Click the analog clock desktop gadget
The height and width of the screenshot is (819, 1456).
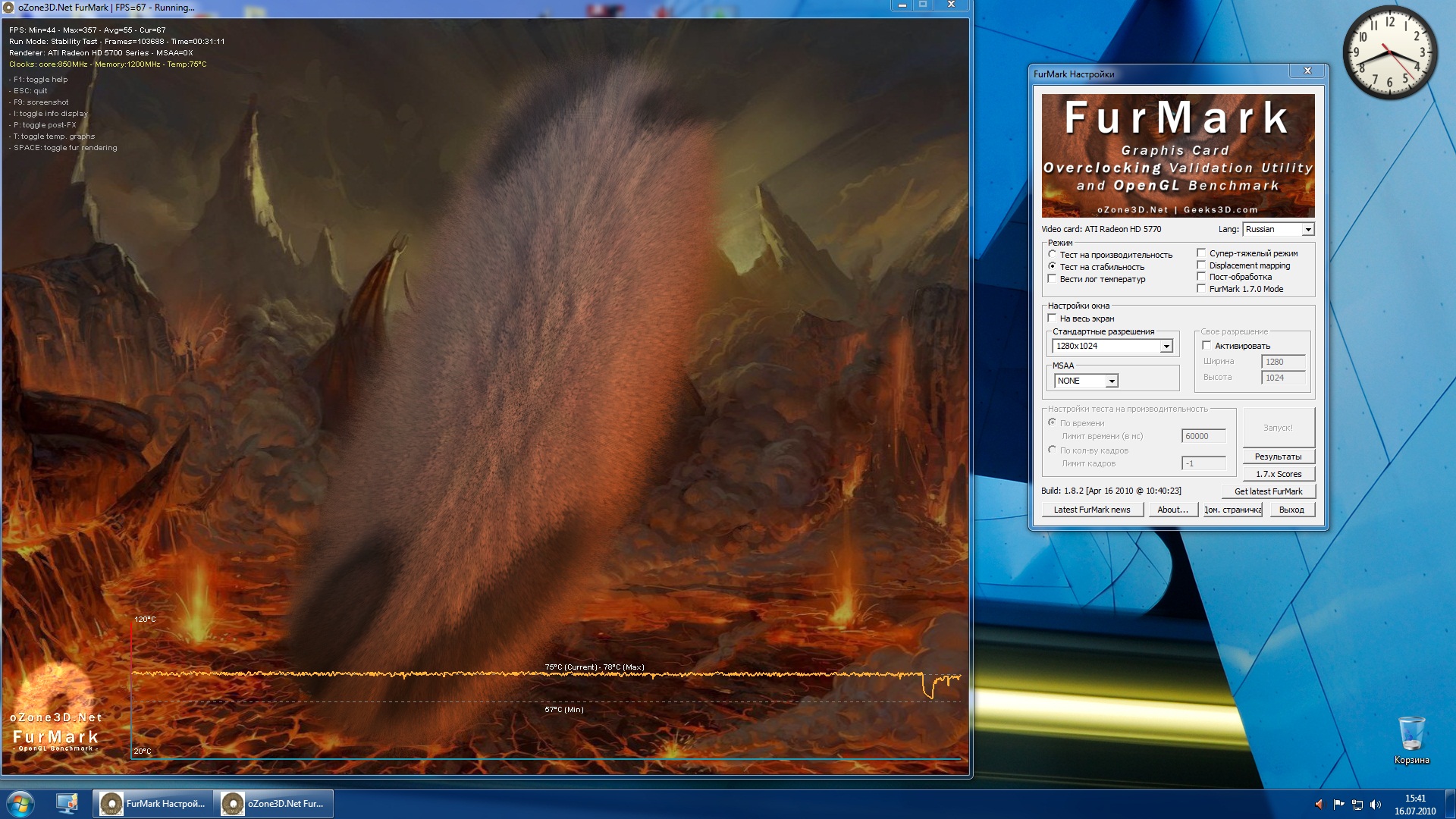click(1389, 53)
